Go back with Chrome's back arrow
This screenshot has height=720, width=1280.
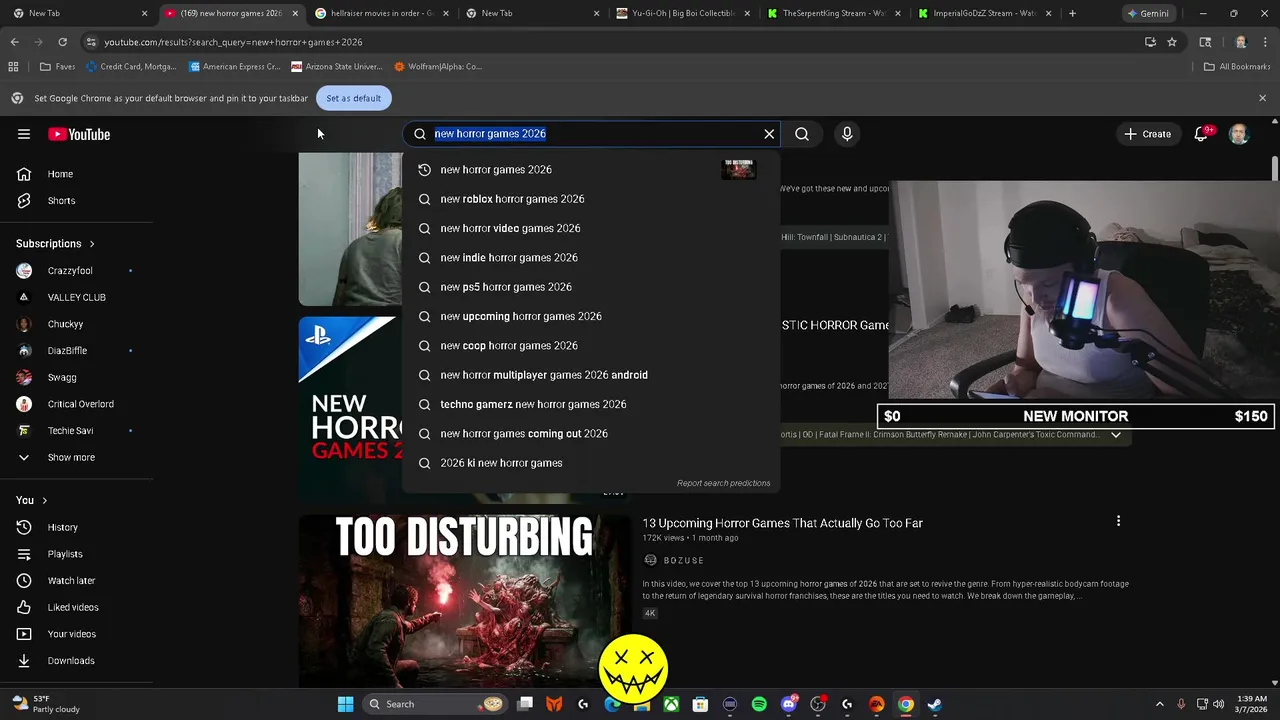click(x=14, y=42)
